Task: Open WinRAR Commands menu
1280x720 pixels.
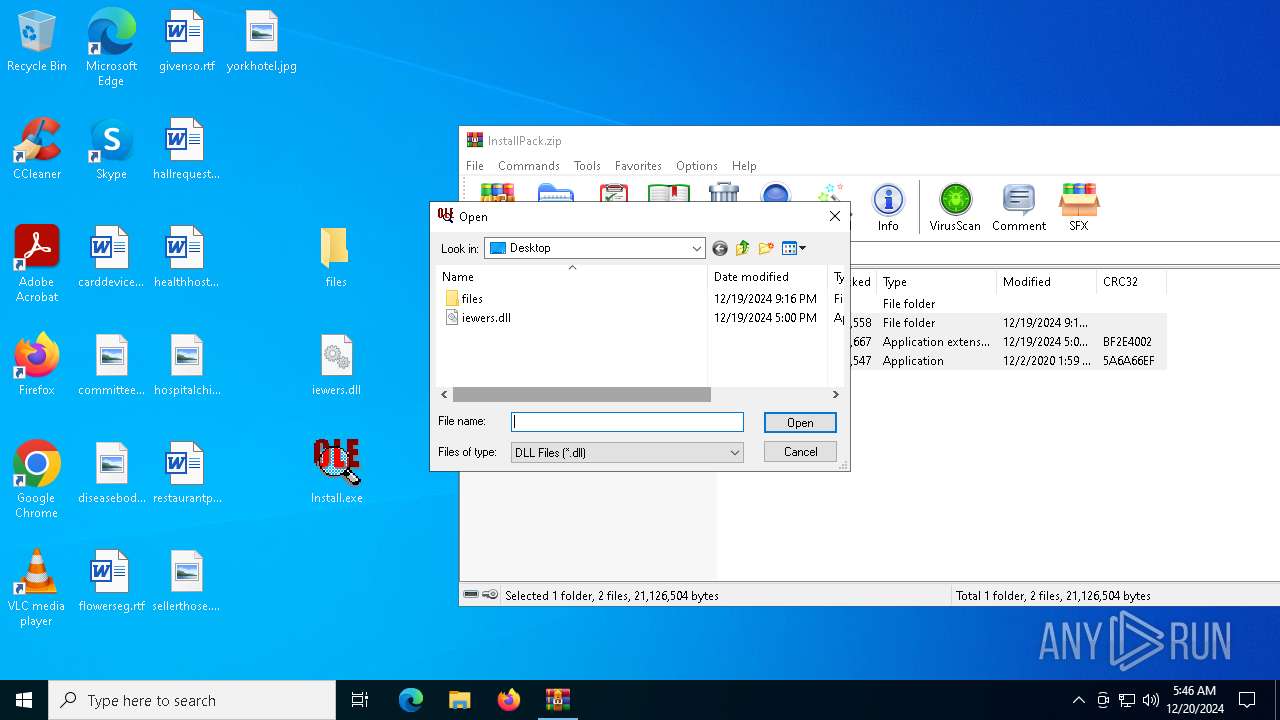Action: 529,166
